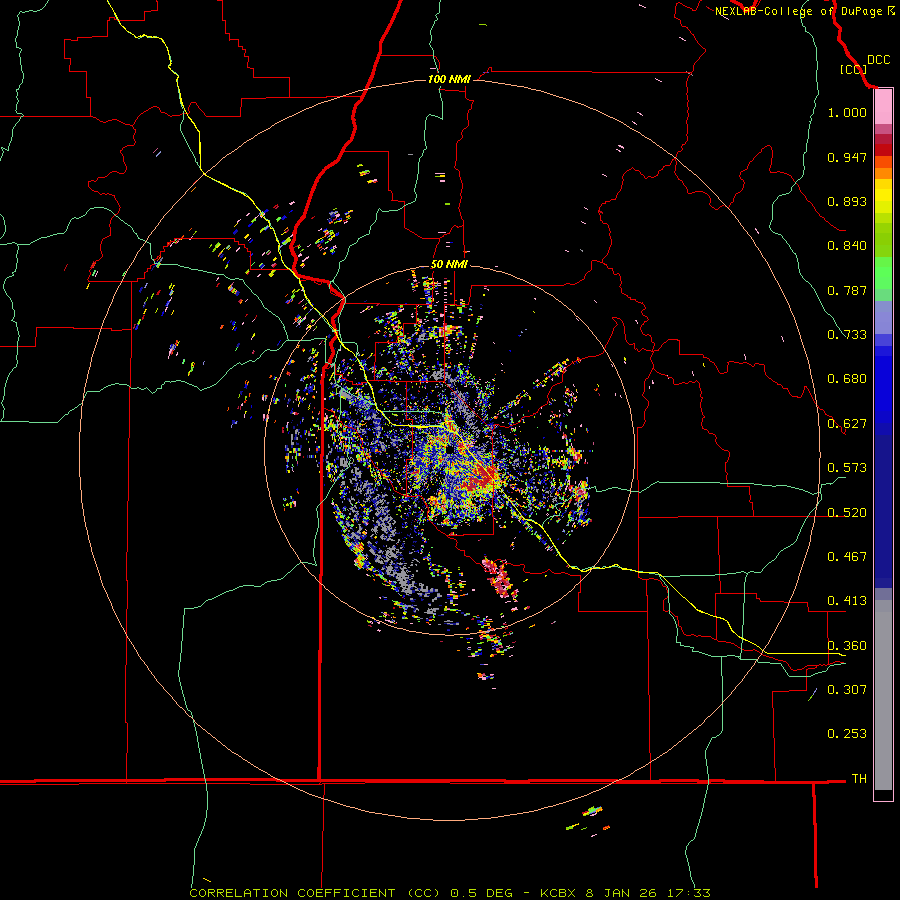This screenshot has height=900, width=900.
Task: Click the 0.733 scale value
Action: coord(847,335)
